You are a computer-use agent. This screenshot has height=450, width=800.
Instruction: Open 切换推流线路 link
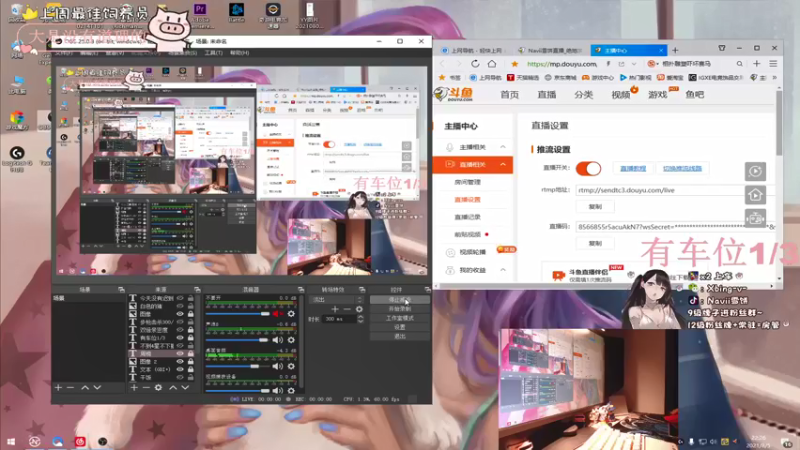[x=682, y=168]
